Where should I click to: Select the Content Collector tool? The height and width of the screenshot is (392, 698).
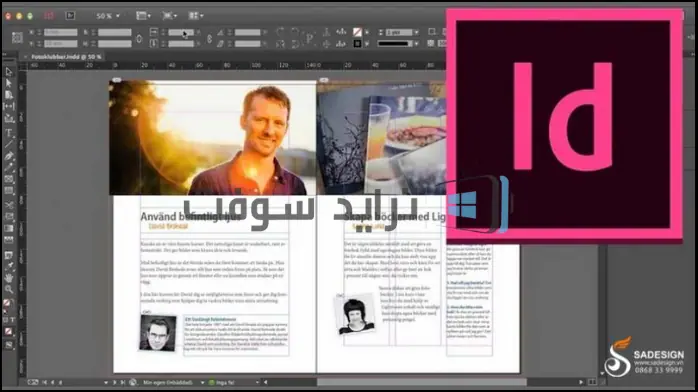pyautogui.click(x=8, y=118)
